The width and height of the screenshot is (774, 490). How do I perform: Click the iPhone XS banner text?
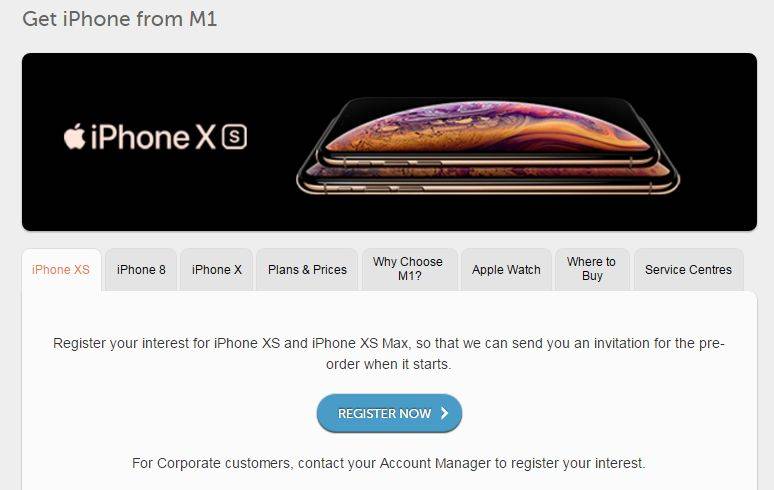[155, 137]
